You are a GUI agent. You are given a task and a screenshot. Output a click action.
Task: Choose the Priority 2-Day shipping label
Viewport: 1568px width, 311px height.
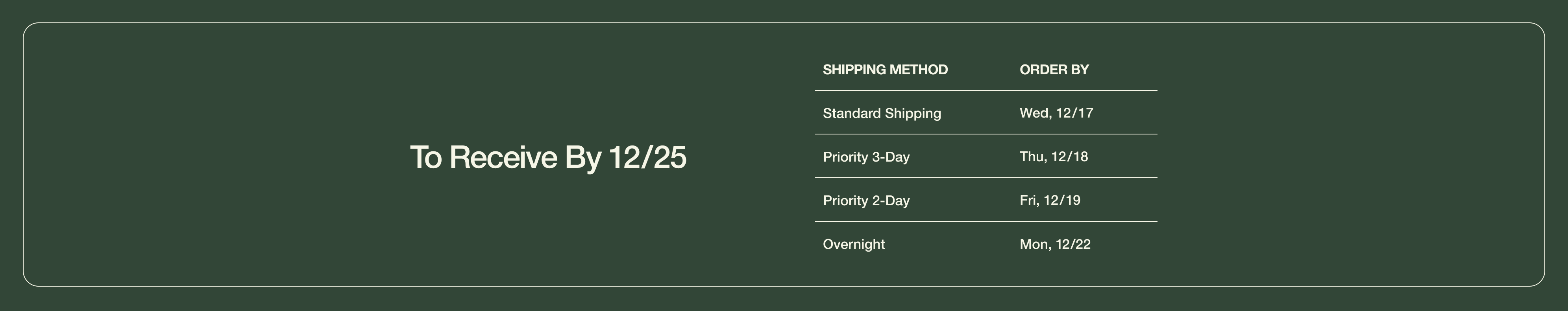pyautogui.click(x=865, y=201)
